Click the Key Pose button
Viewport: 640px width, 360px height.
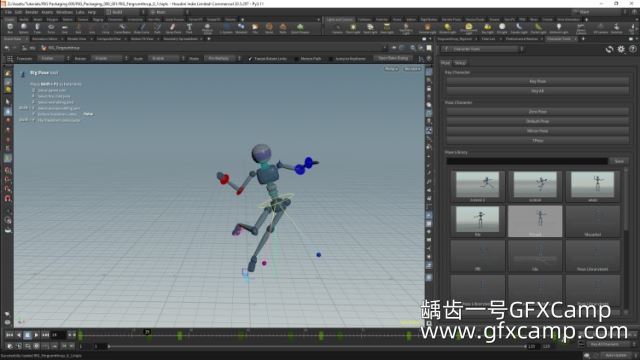click(x=538, y=81)
